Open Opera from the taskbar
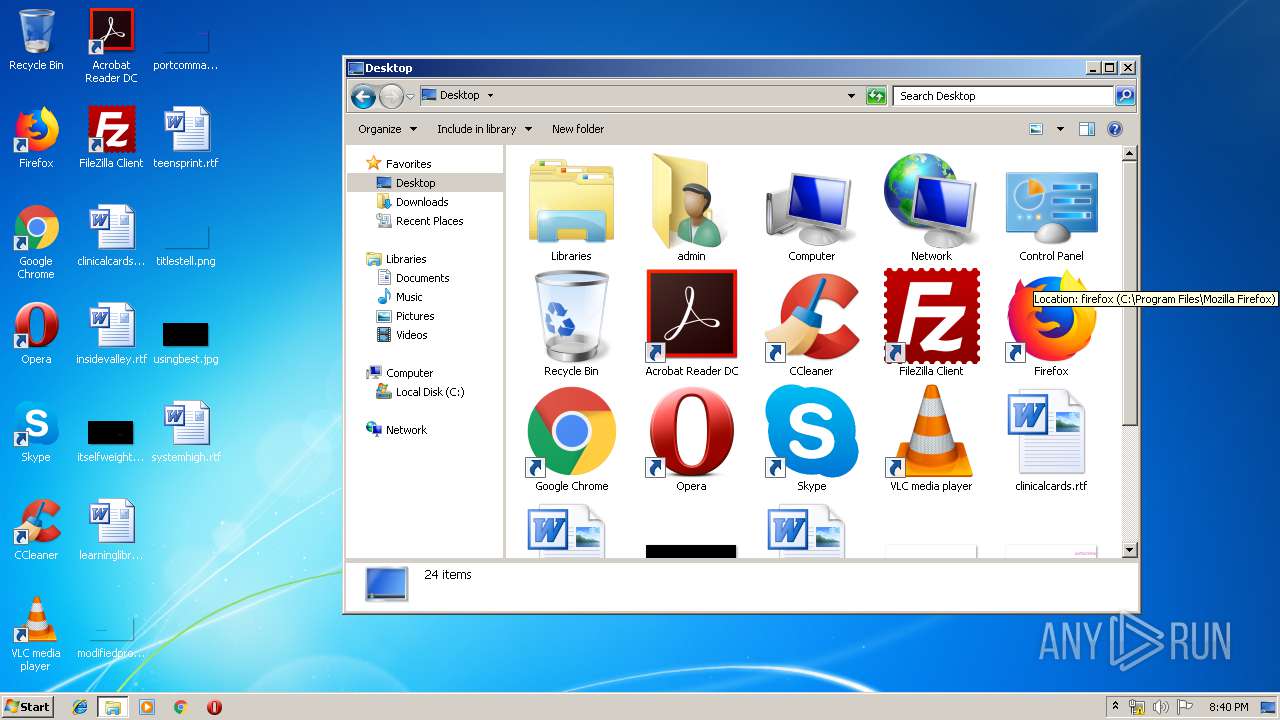 click(214, 707)
